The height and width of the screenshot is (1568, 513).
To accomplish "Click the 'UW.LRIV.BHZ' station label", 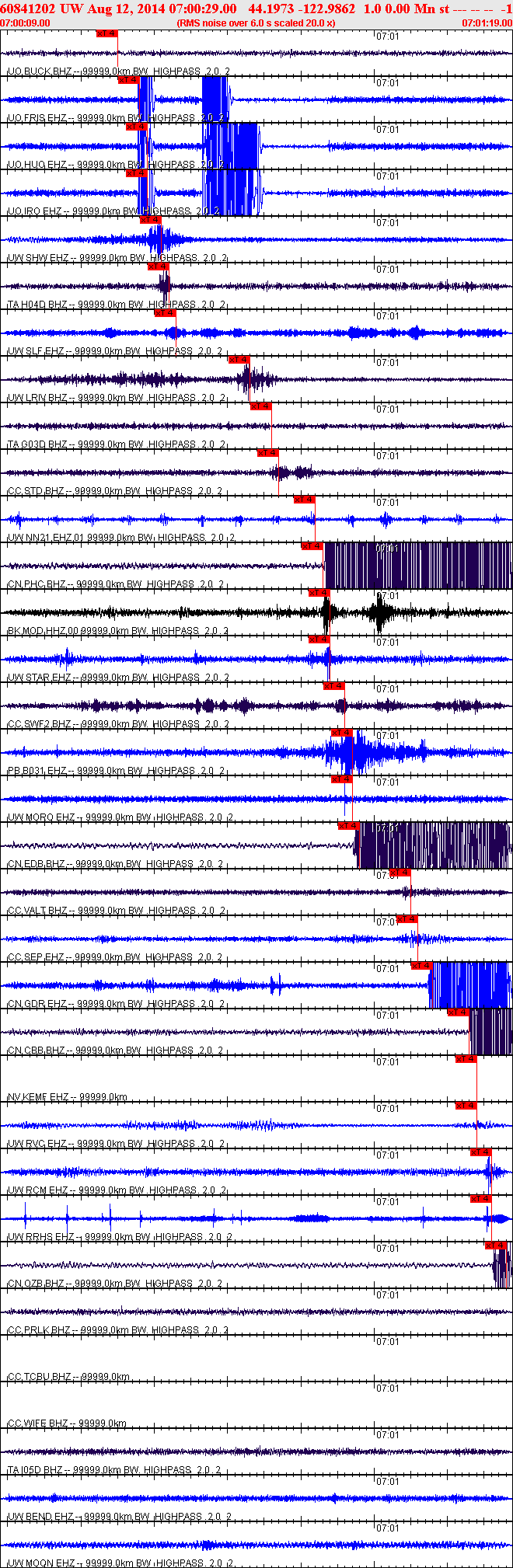I will (37, 398).
